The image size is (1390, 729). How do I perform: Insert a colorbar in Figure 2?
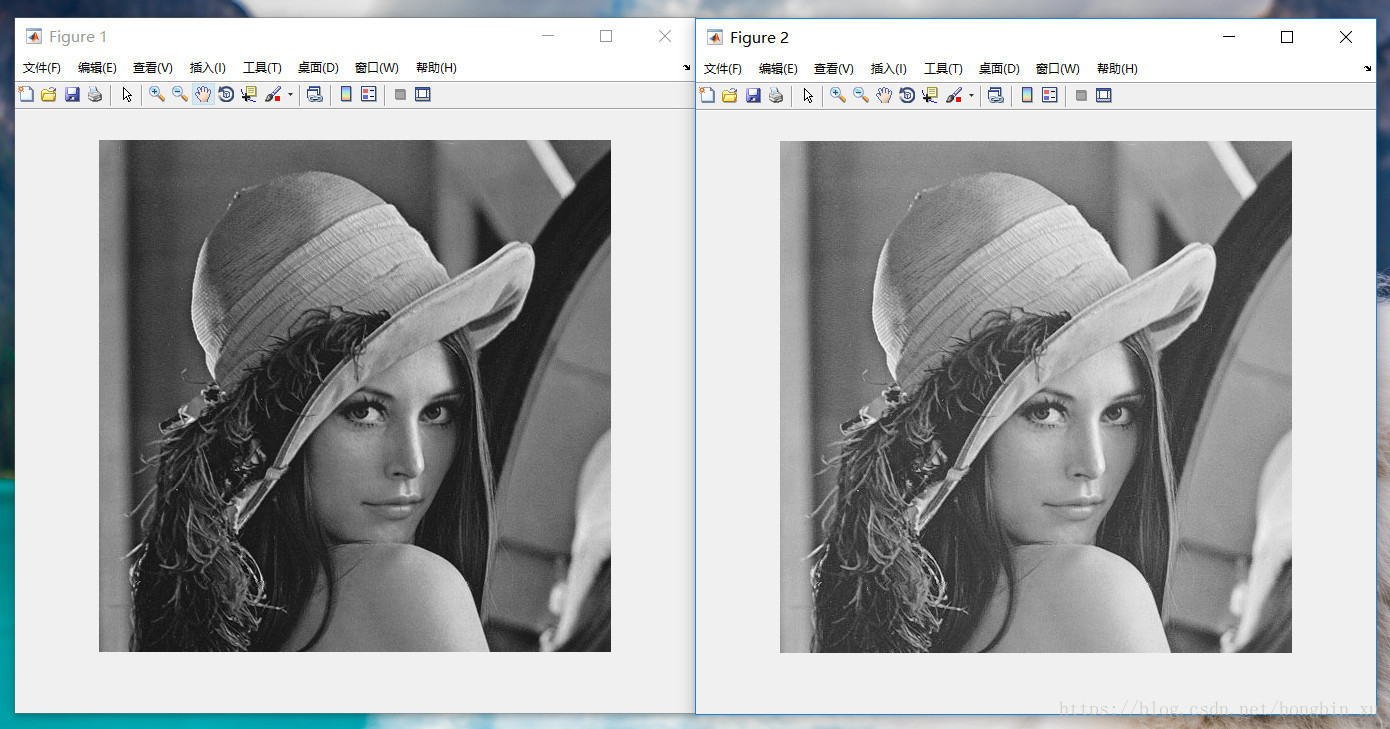coord(1027,95)
